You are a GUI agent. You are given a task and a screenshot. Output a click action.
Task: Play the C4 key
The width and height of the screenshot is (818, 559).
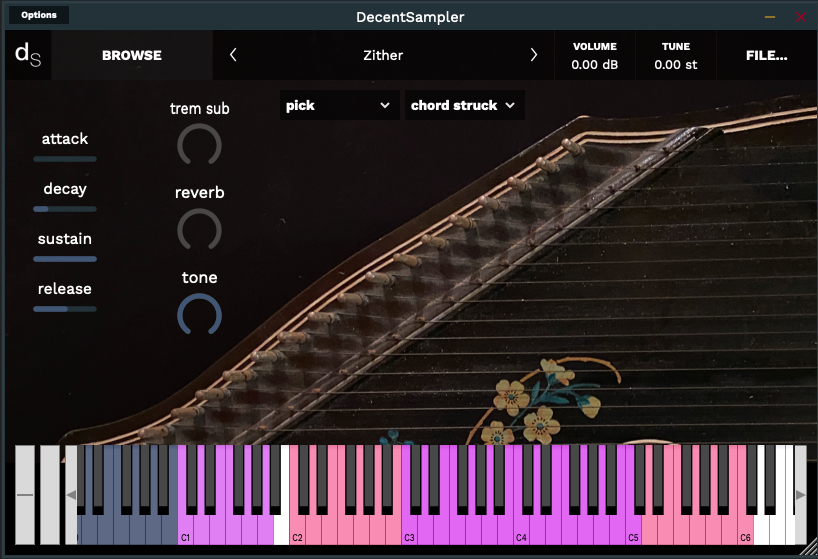click(x=521, y=528)
